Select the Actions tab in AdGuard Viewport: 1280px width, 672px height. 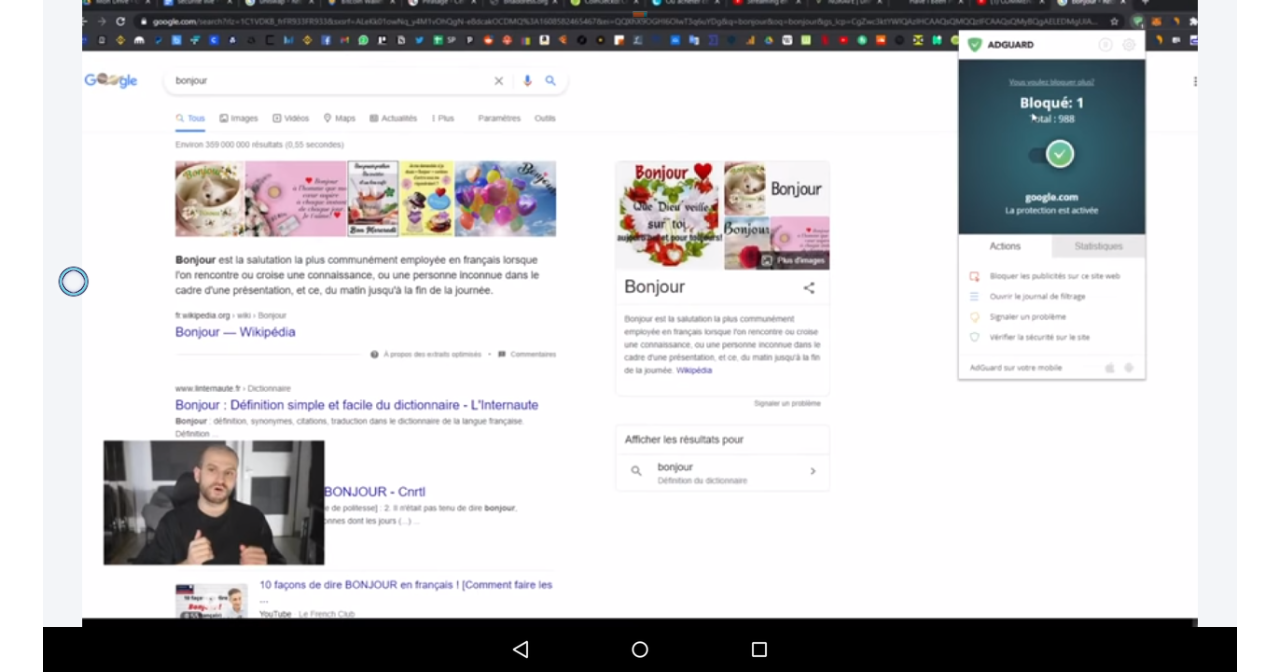[1005, 246]
